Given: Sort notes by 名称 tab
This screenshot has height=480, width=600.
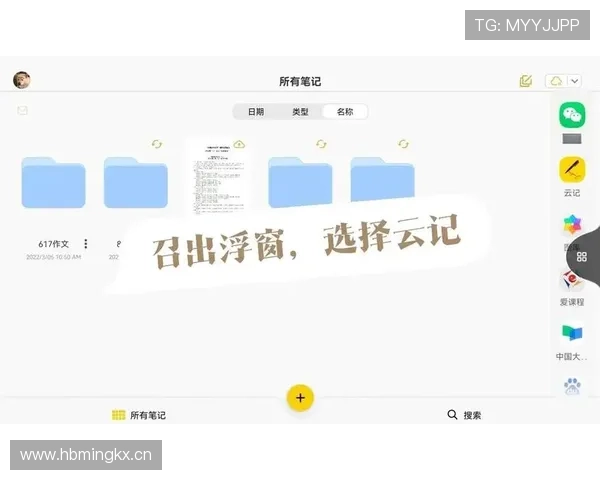Looking at the screenshot, I should coord(345,112).
